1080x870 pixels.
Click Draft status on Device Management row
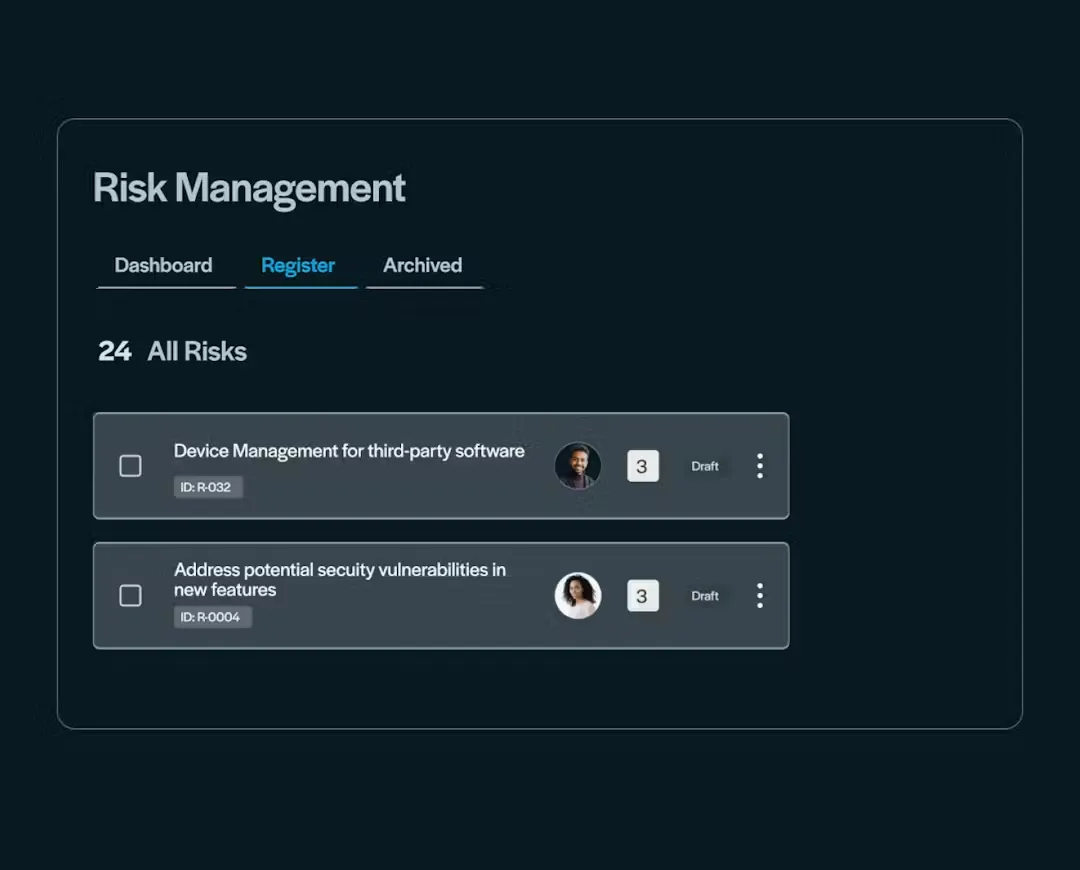click(x=705, y=466)
